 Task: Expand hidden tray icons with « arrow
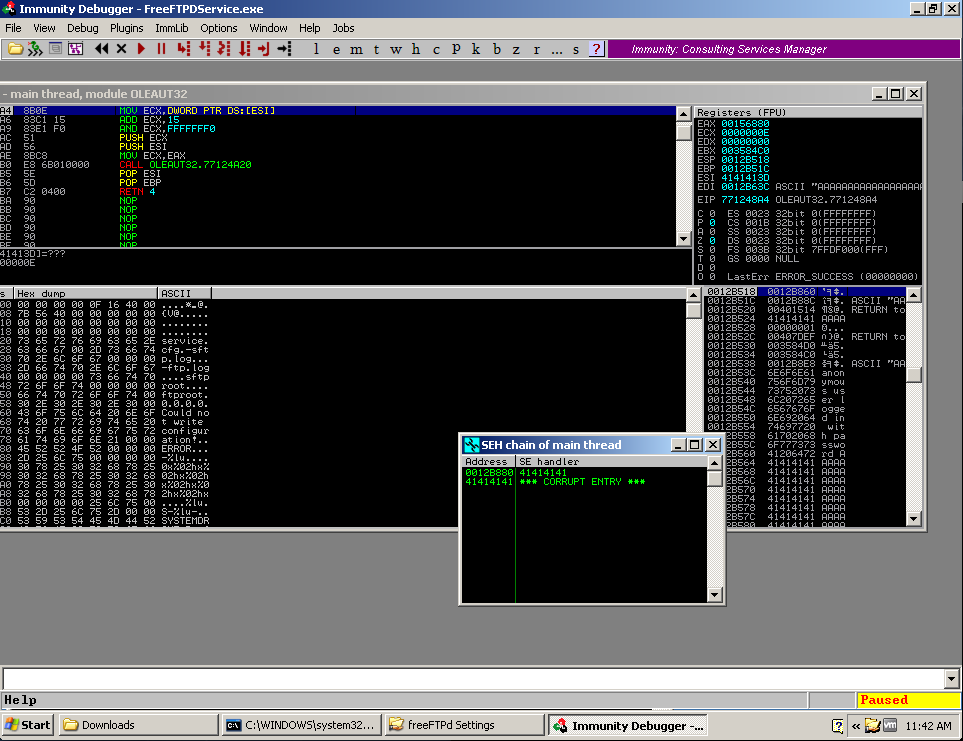click(856, 726)
